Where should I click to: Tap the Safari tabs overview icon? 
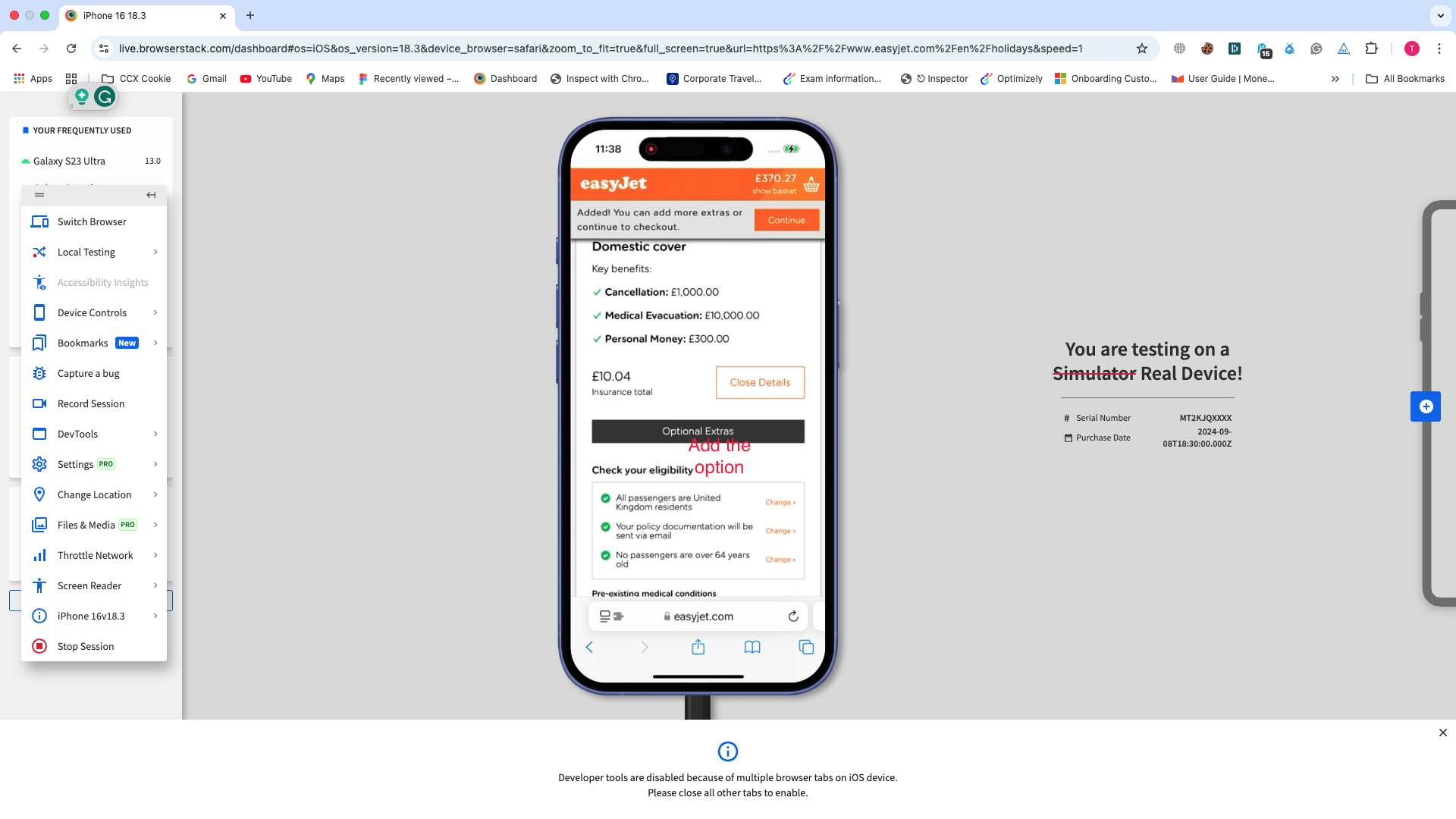(806, 647)
